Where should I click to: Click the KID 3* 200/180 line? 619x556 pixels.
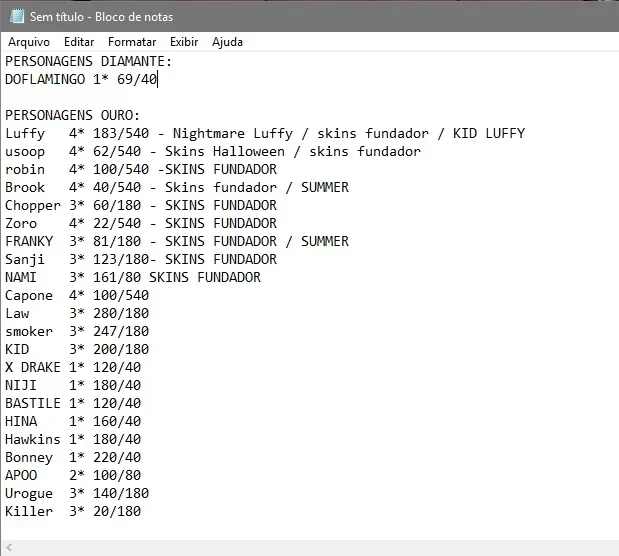77,349
